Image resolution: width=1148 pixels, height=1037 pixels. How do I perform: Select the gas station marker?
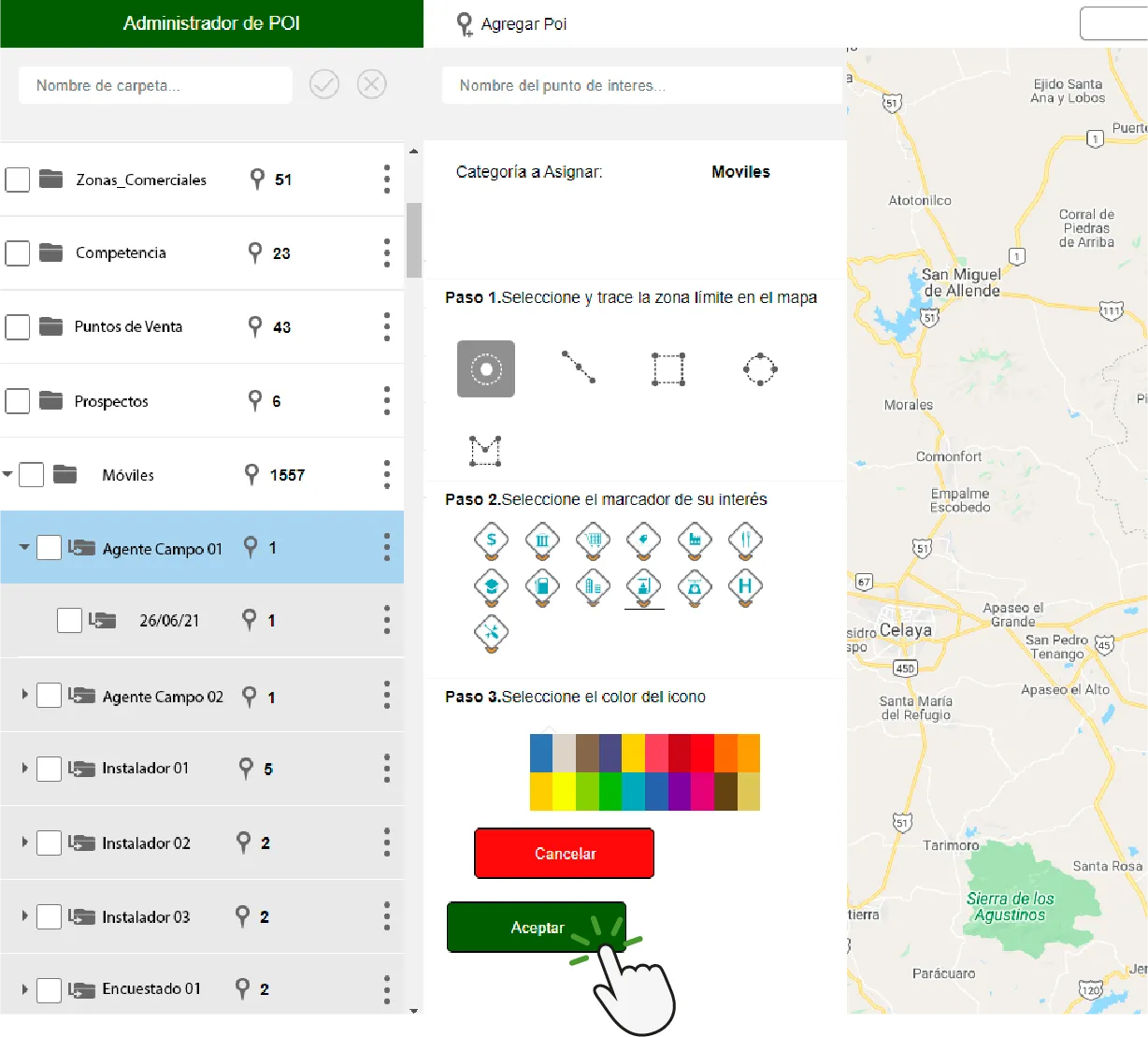[x=542, y=588]
